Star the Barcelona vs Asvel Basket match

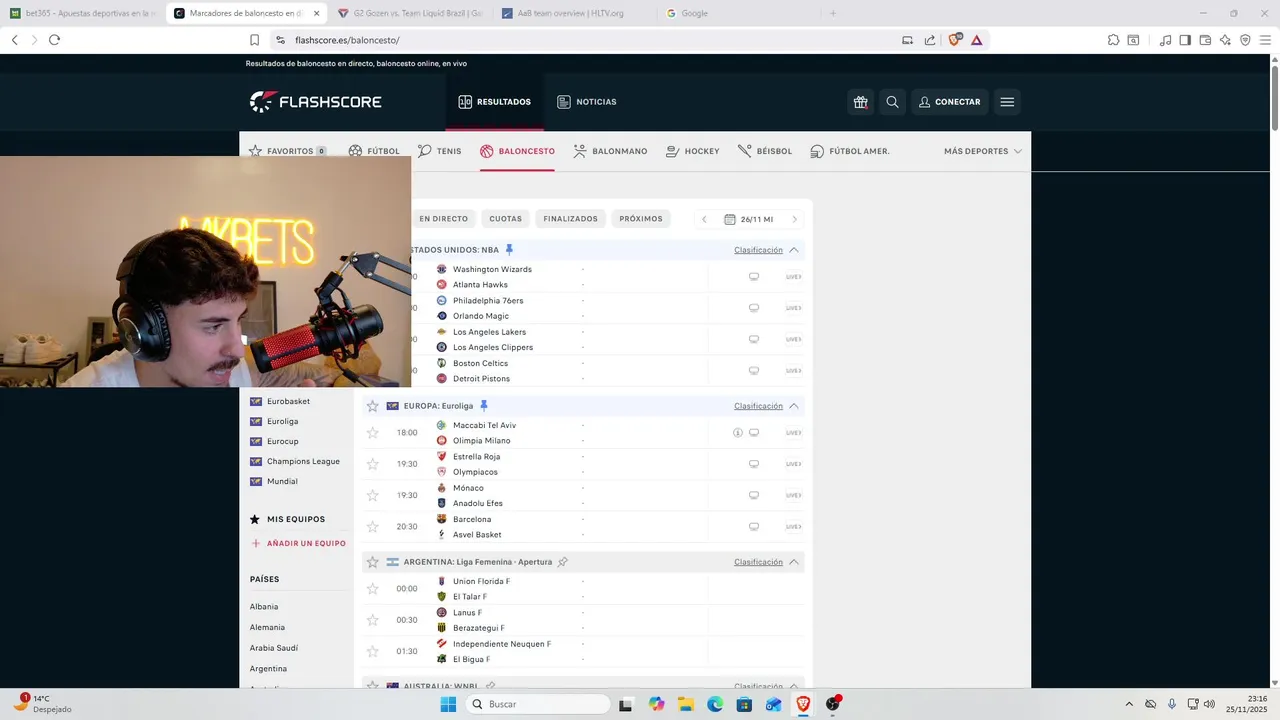pyautogui.click(x=373, y=527)
